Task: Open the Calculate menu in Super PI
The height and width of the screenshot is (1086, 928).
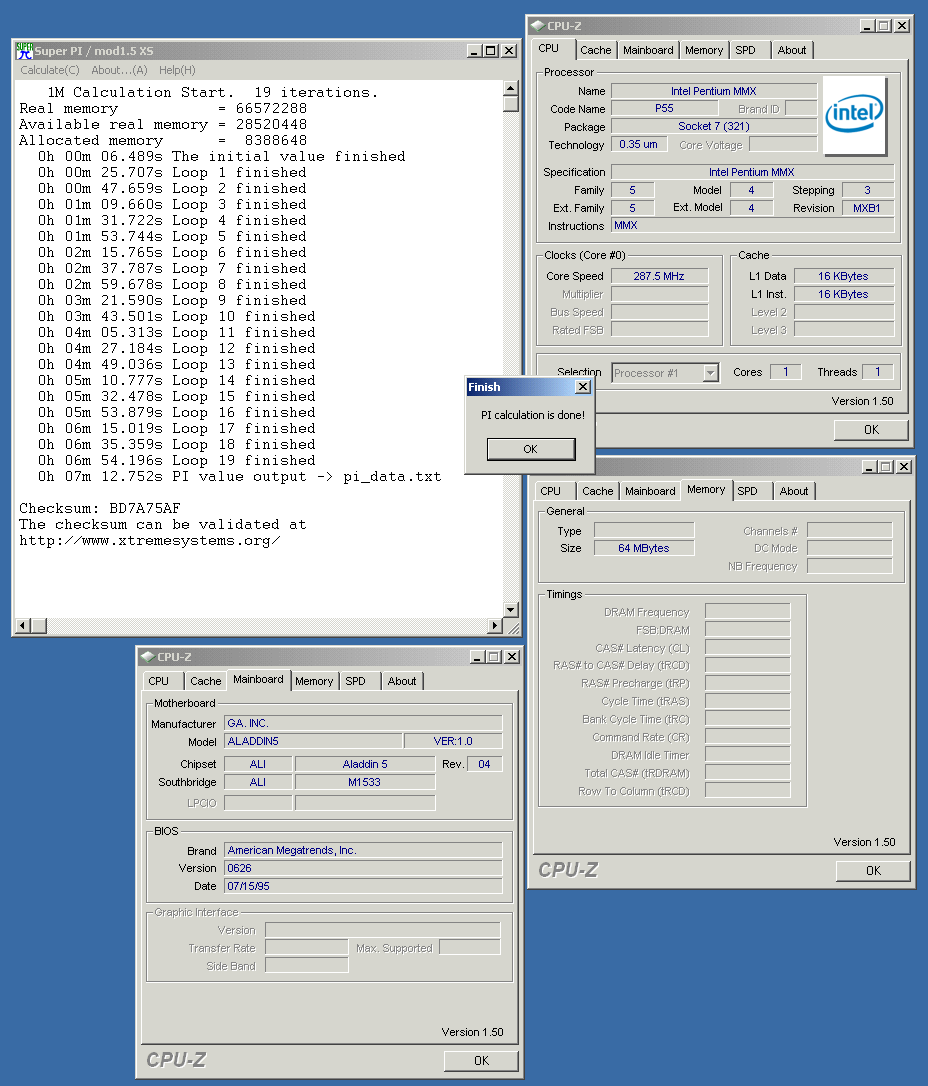Action: coord(50,70)
